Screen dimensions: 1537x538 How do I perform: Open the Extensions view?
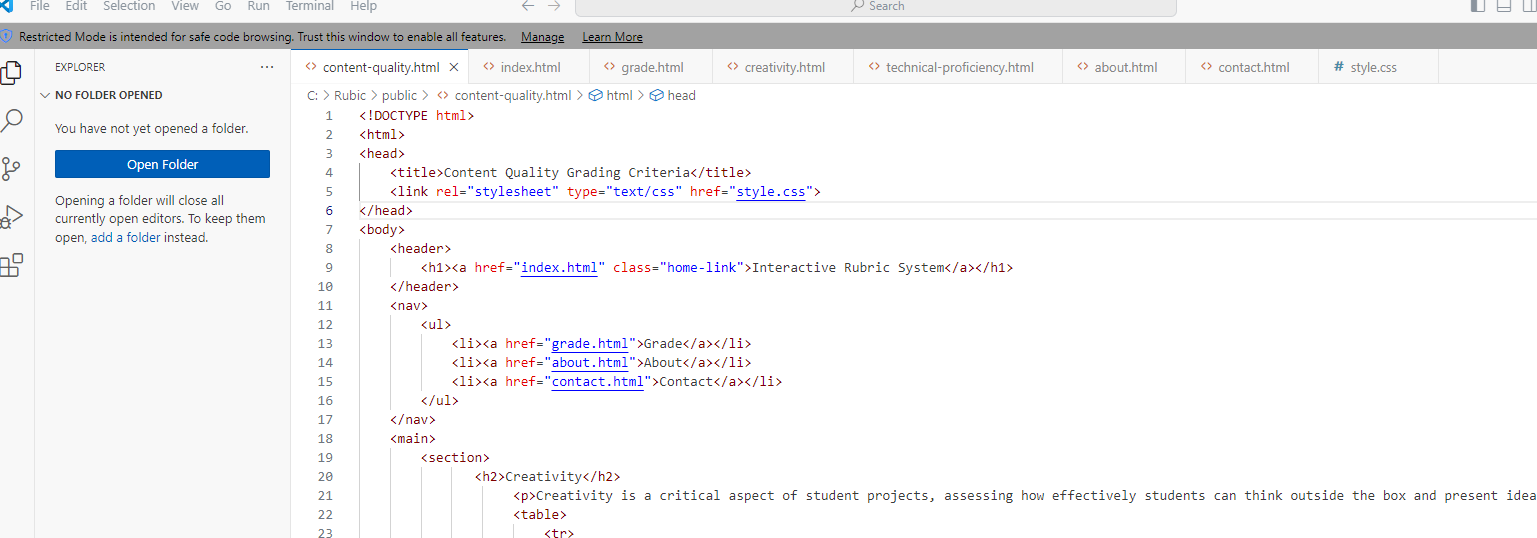[x=12, y=265]
